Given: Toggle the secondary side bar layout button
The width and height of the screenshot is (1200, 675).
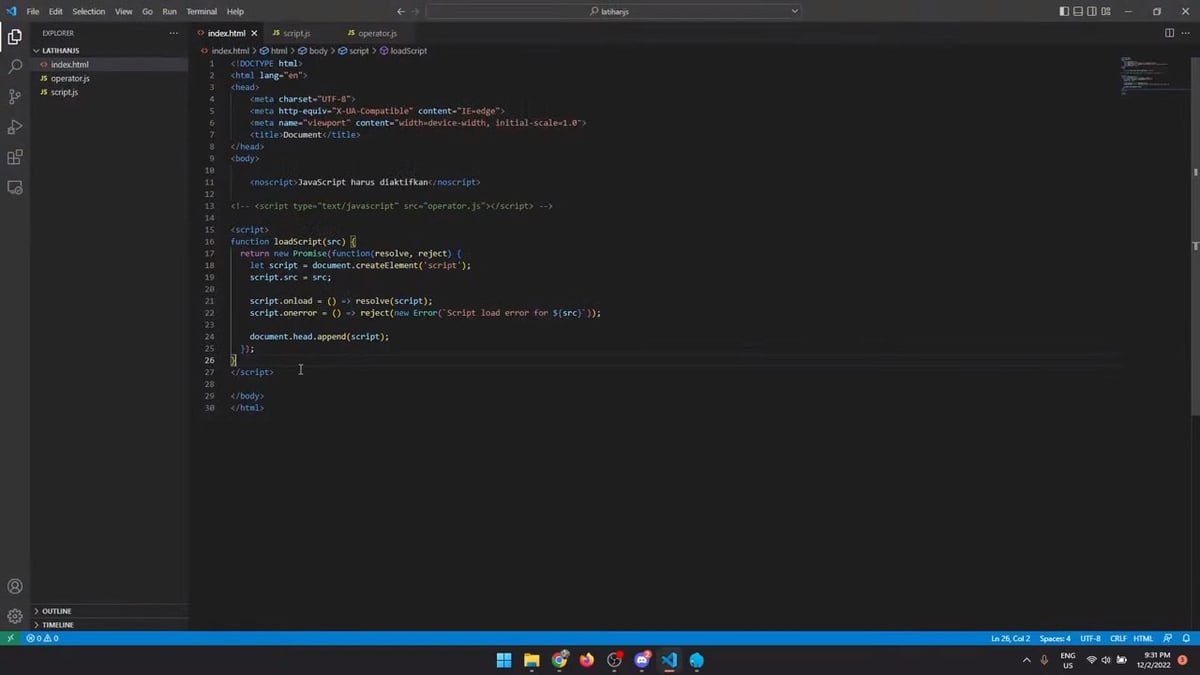Looking at the screenshot, I should coord(1092,11).
